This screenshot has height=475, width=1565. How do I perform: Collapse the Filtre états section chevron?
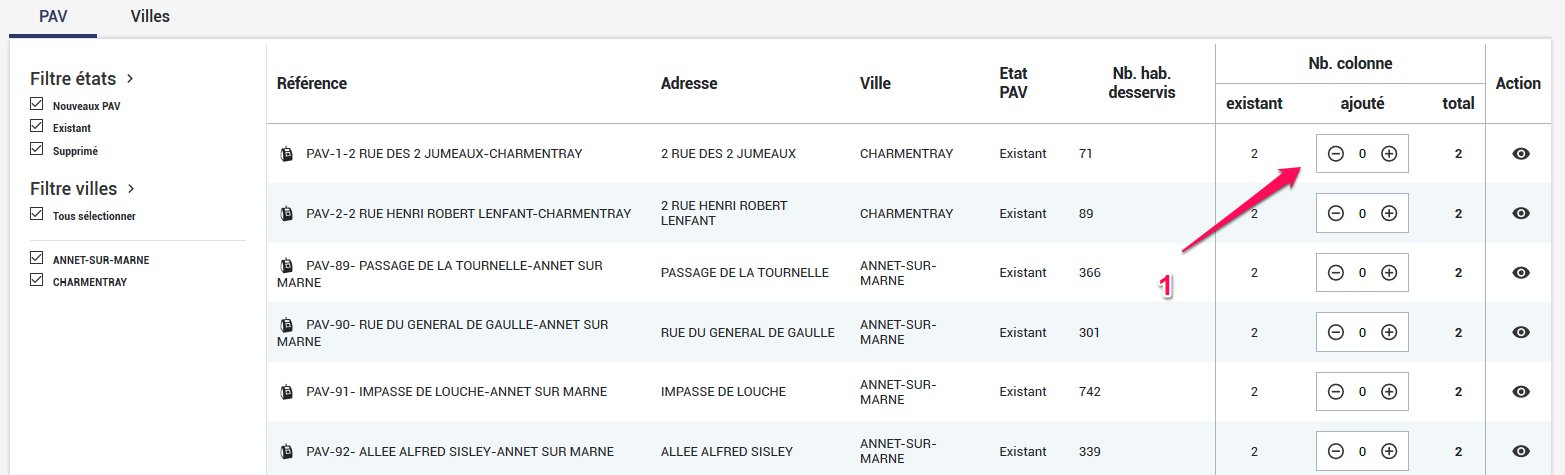click(130, 78)
